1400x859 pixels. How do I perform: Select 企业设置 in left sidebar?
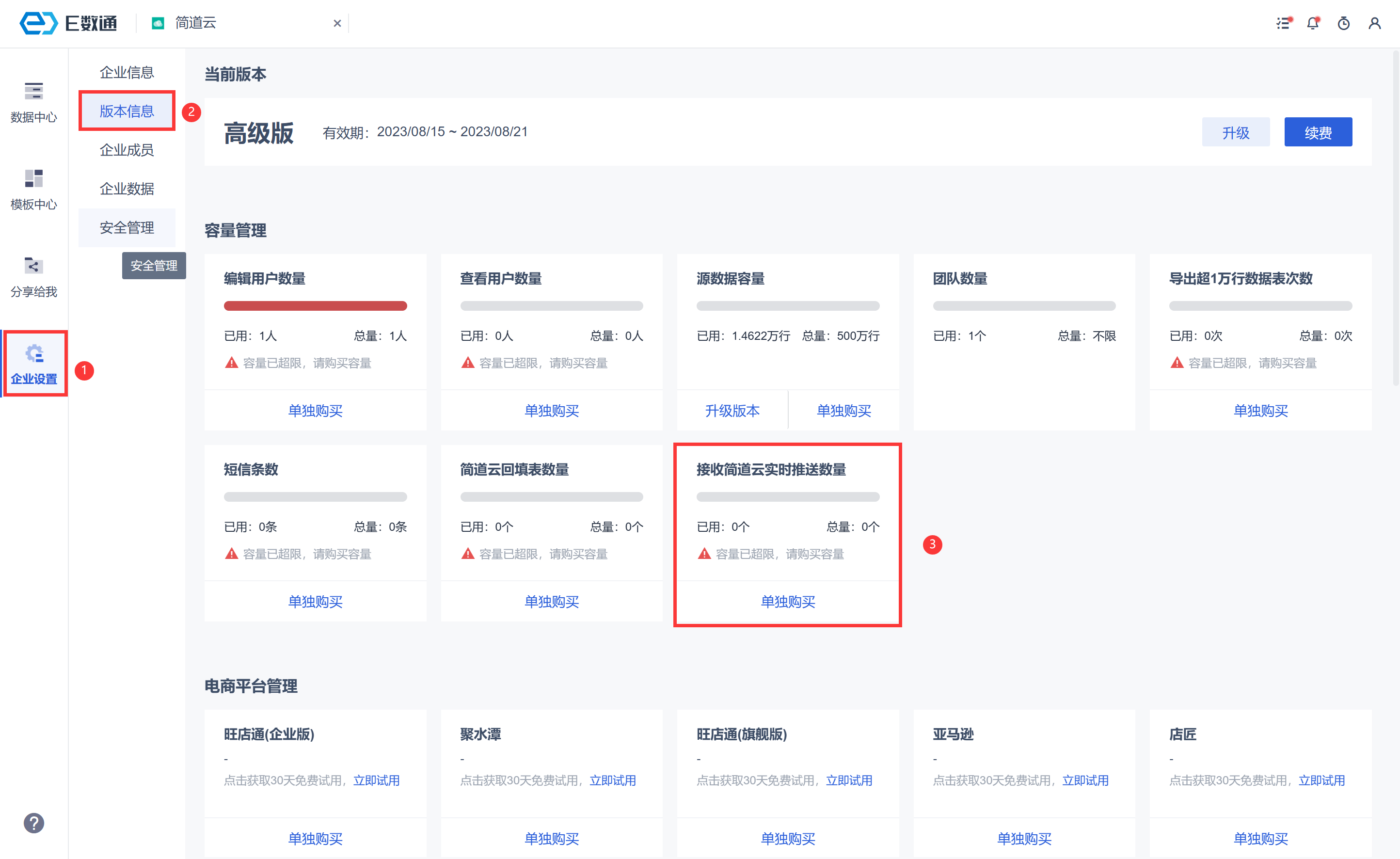pyautogui.click(x=33, y=364)
